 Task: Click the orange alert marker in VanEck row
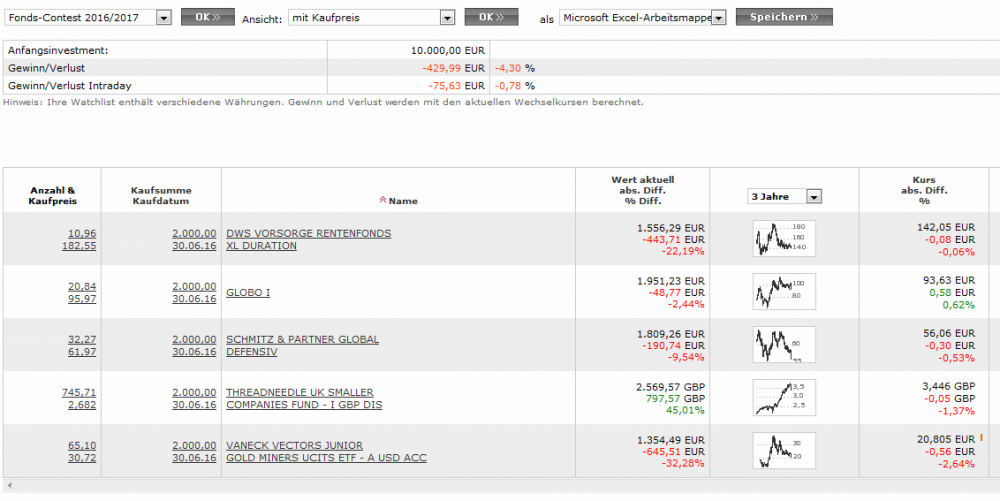[x=982, y=438]
